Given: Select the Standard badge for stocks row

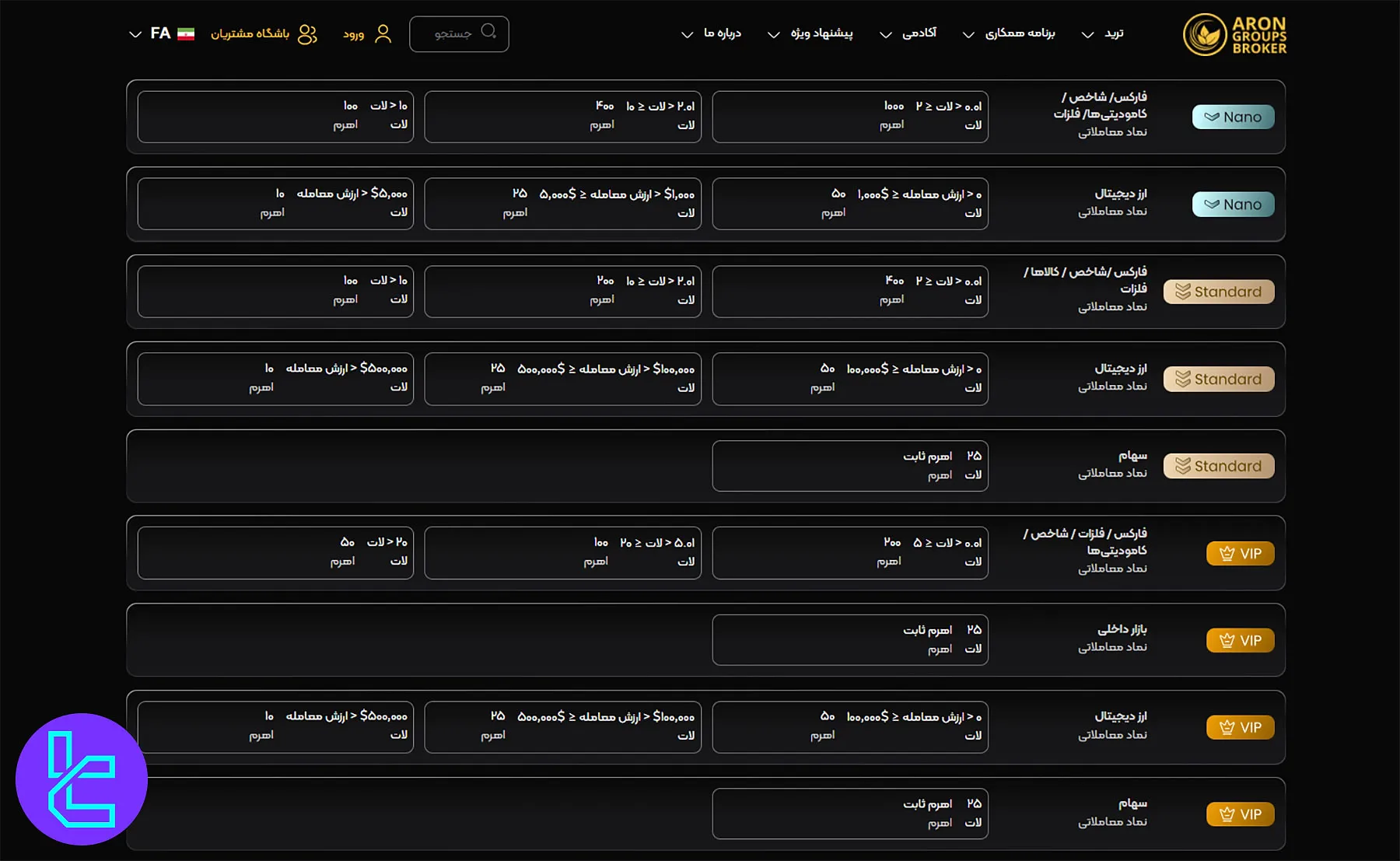Looking at the screenshot, I should 1218,466.
